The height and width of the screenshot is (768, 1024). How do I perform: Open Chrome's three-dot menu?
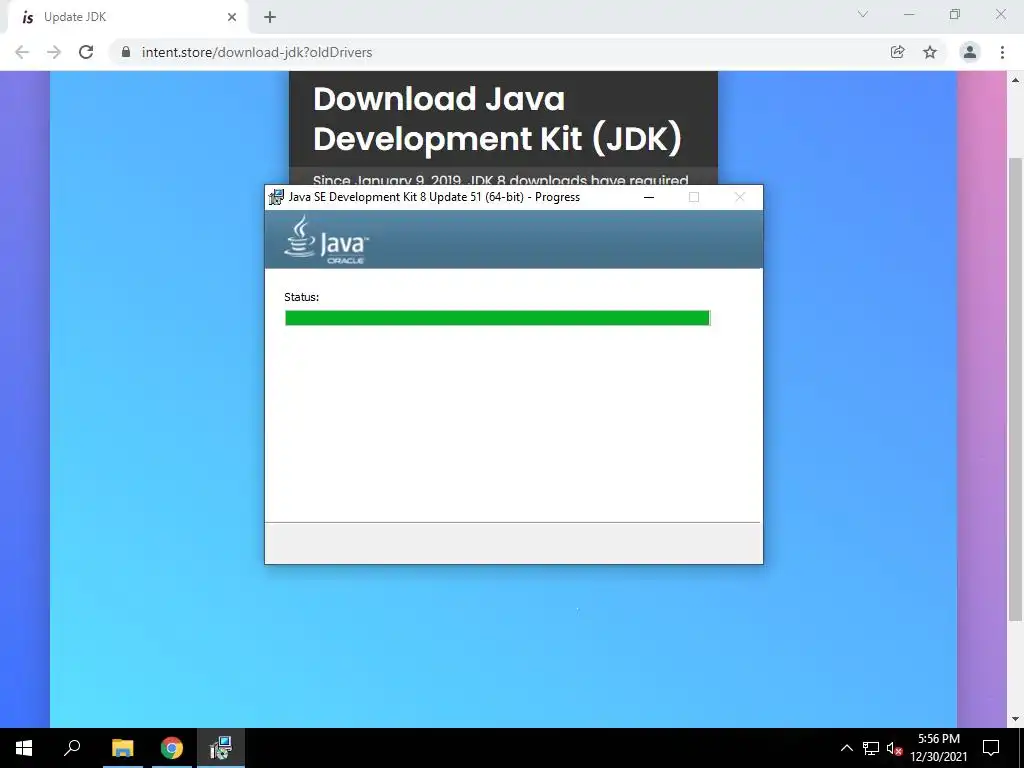click(1002, 52)
